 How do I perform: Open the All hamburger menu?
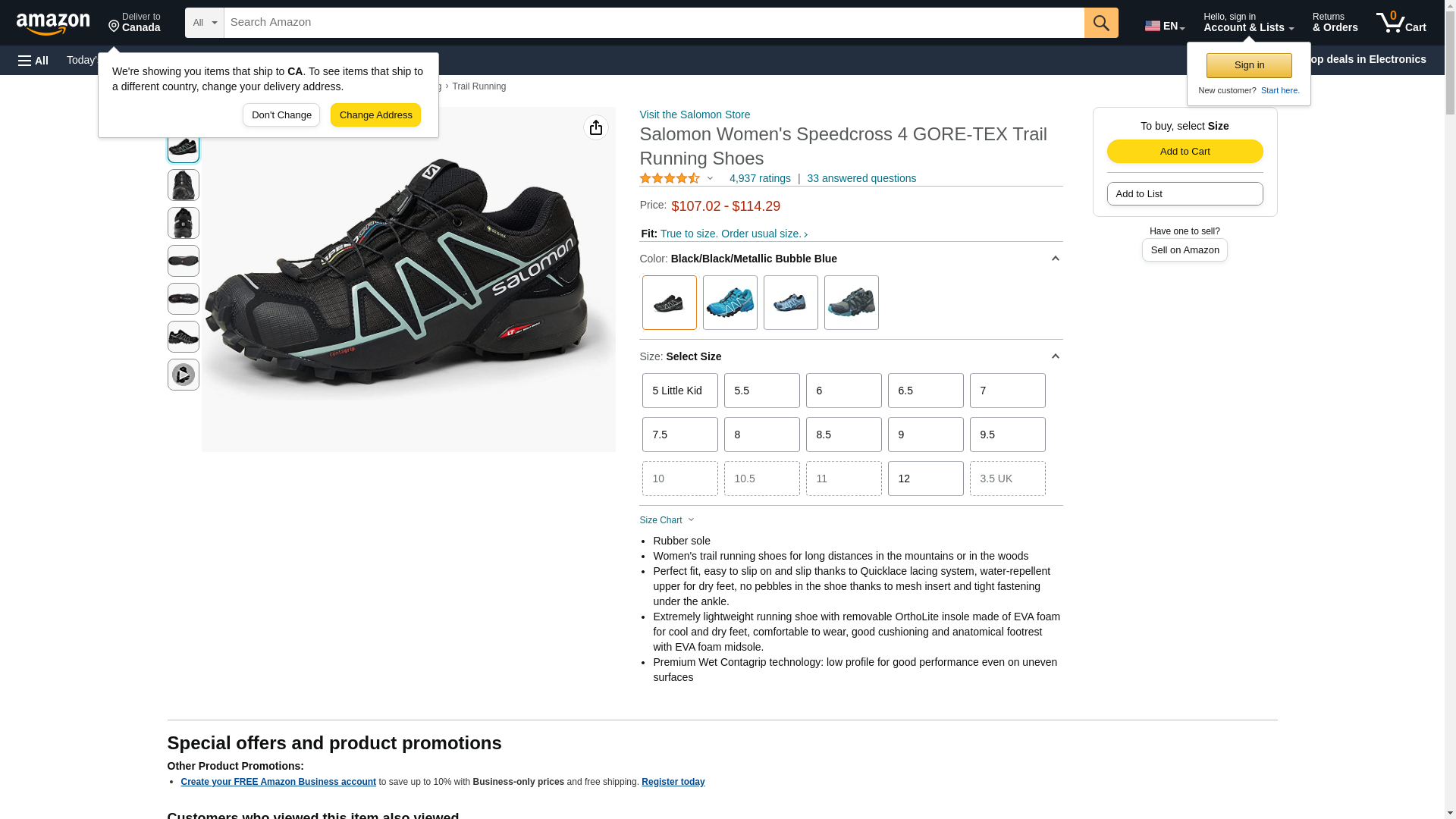coord(33,60)
